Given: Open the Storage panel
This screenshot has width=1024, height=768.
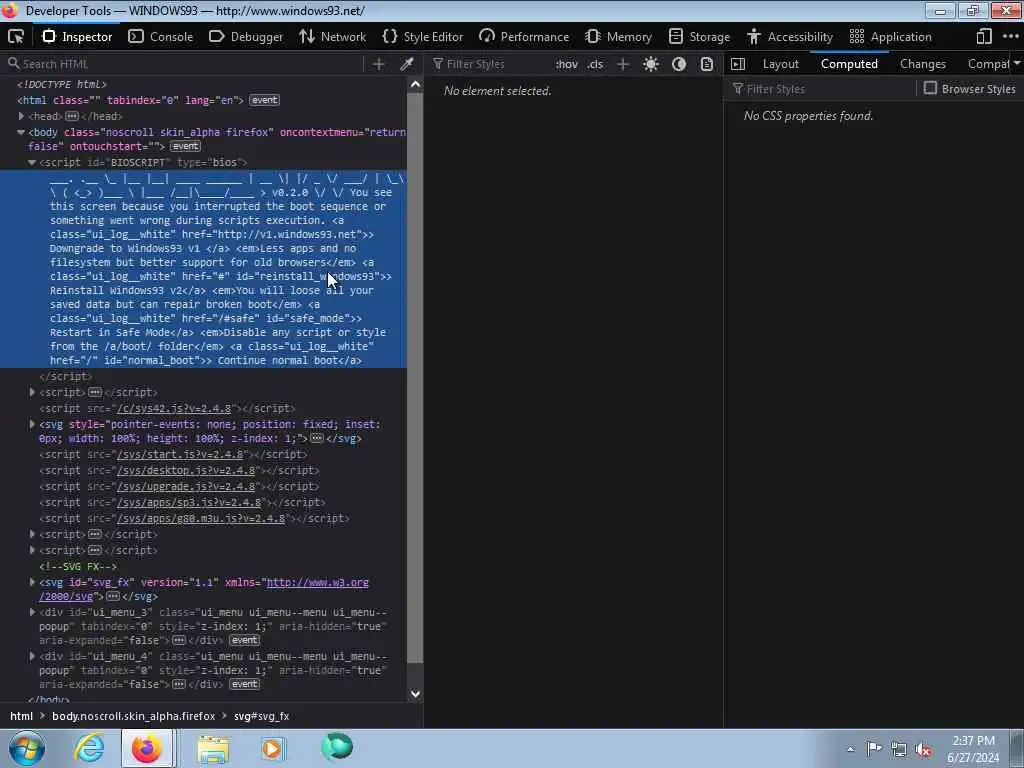Looking at the screenshot, I should click(x=699, y=37).
